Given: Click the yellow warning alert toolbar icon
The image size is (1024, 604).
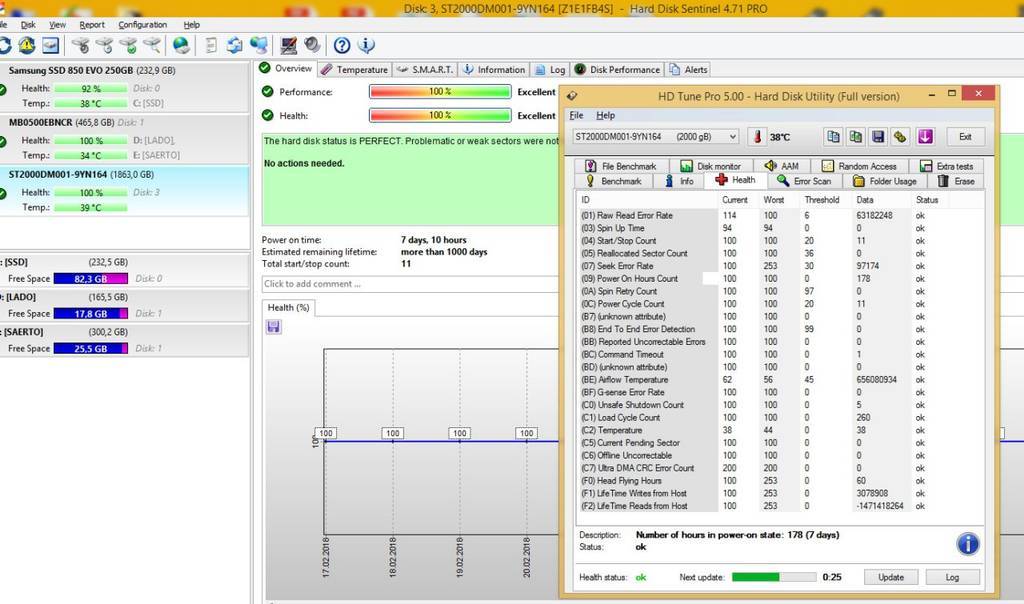Looking at the screenshot, I should click(x=27, y=45).
